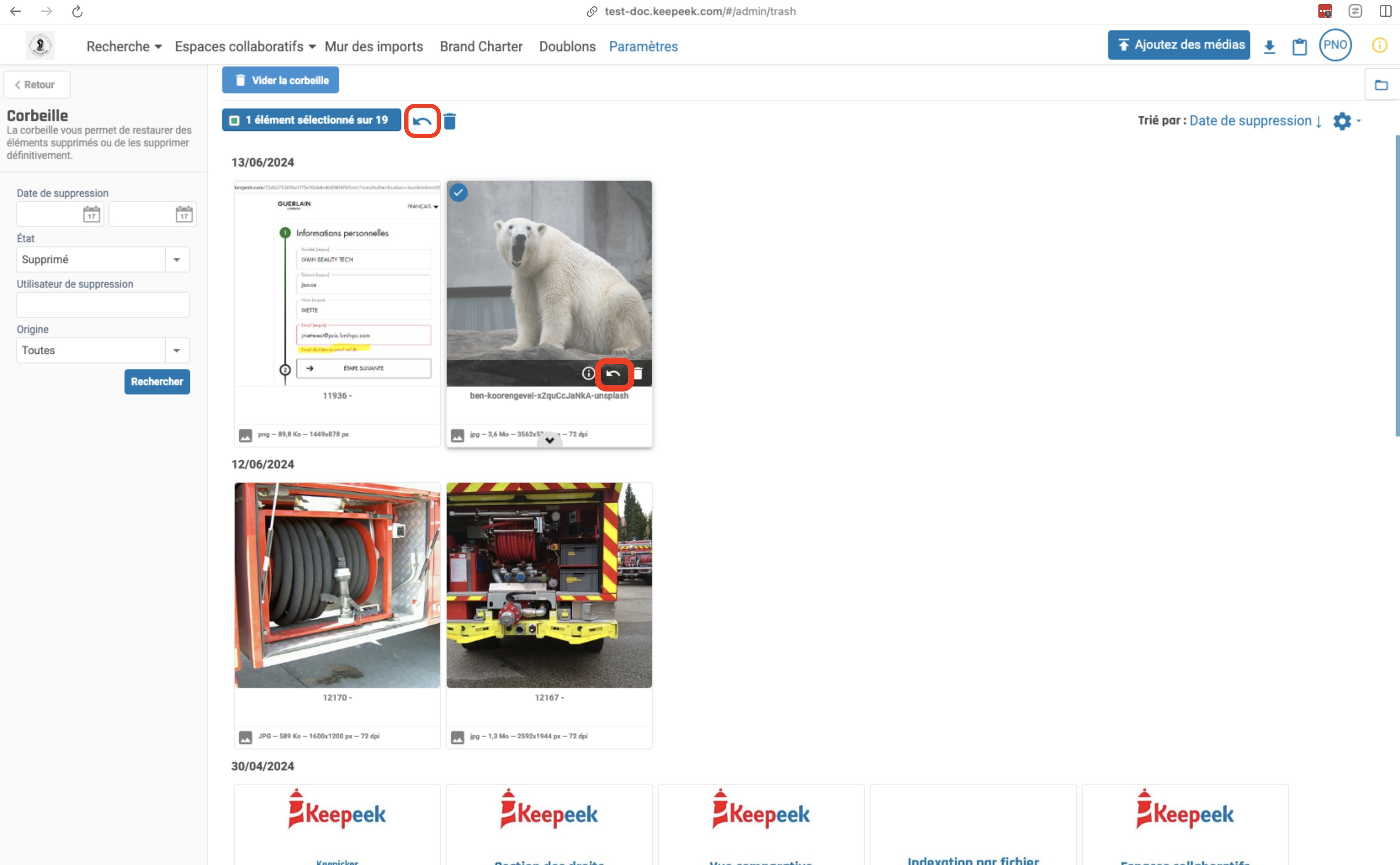Delete selected items with toolbar trash icon
Screen dimensions: 1400x865
tap(450, 121)
